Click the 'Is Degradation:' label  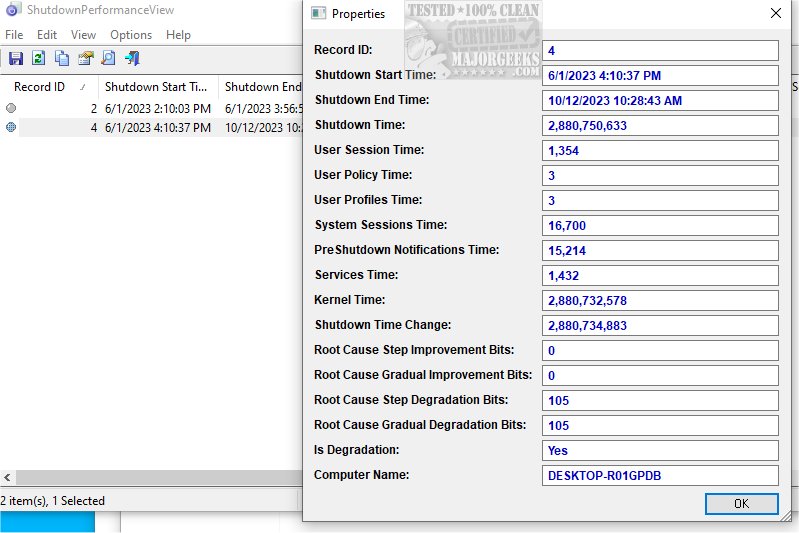357,449
